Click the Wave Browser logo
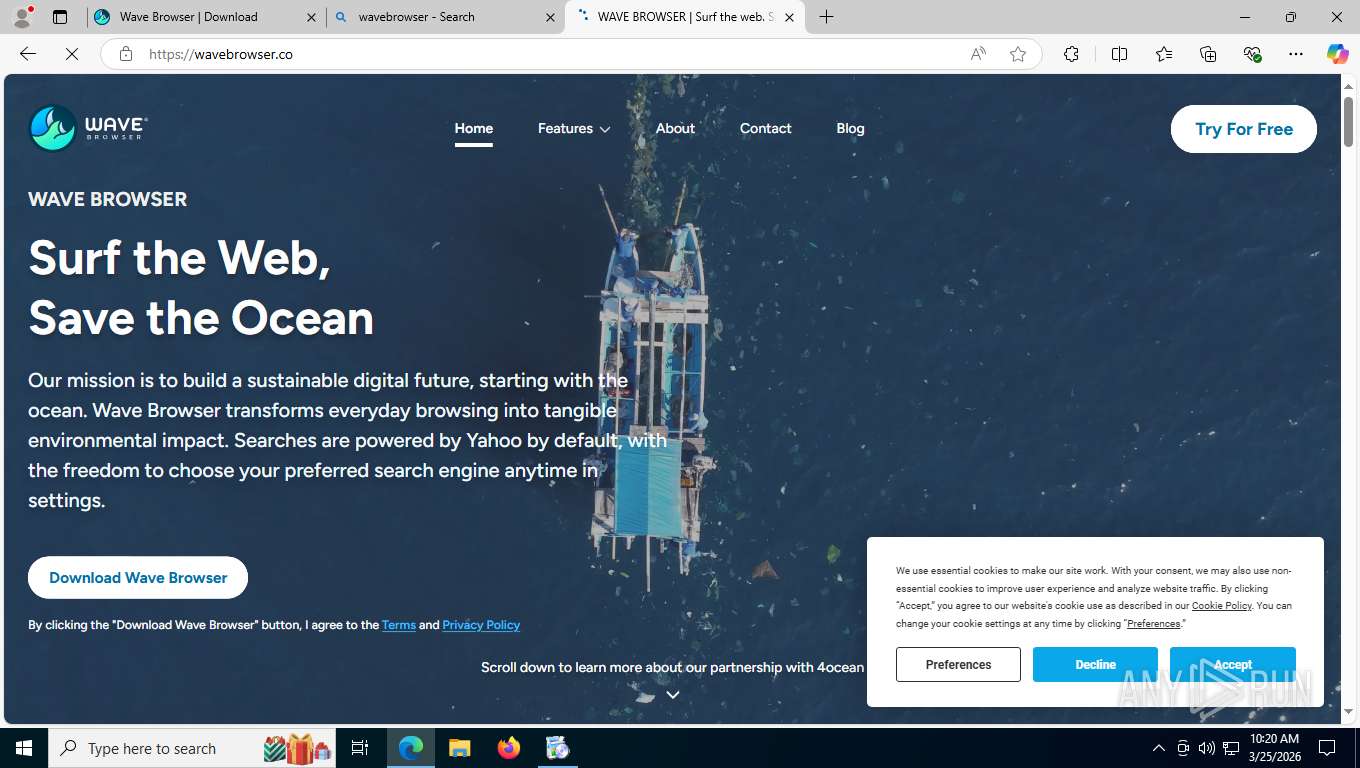Viewport: 1360px width, 768px height. pyautogui.click(x=89, y=128)
